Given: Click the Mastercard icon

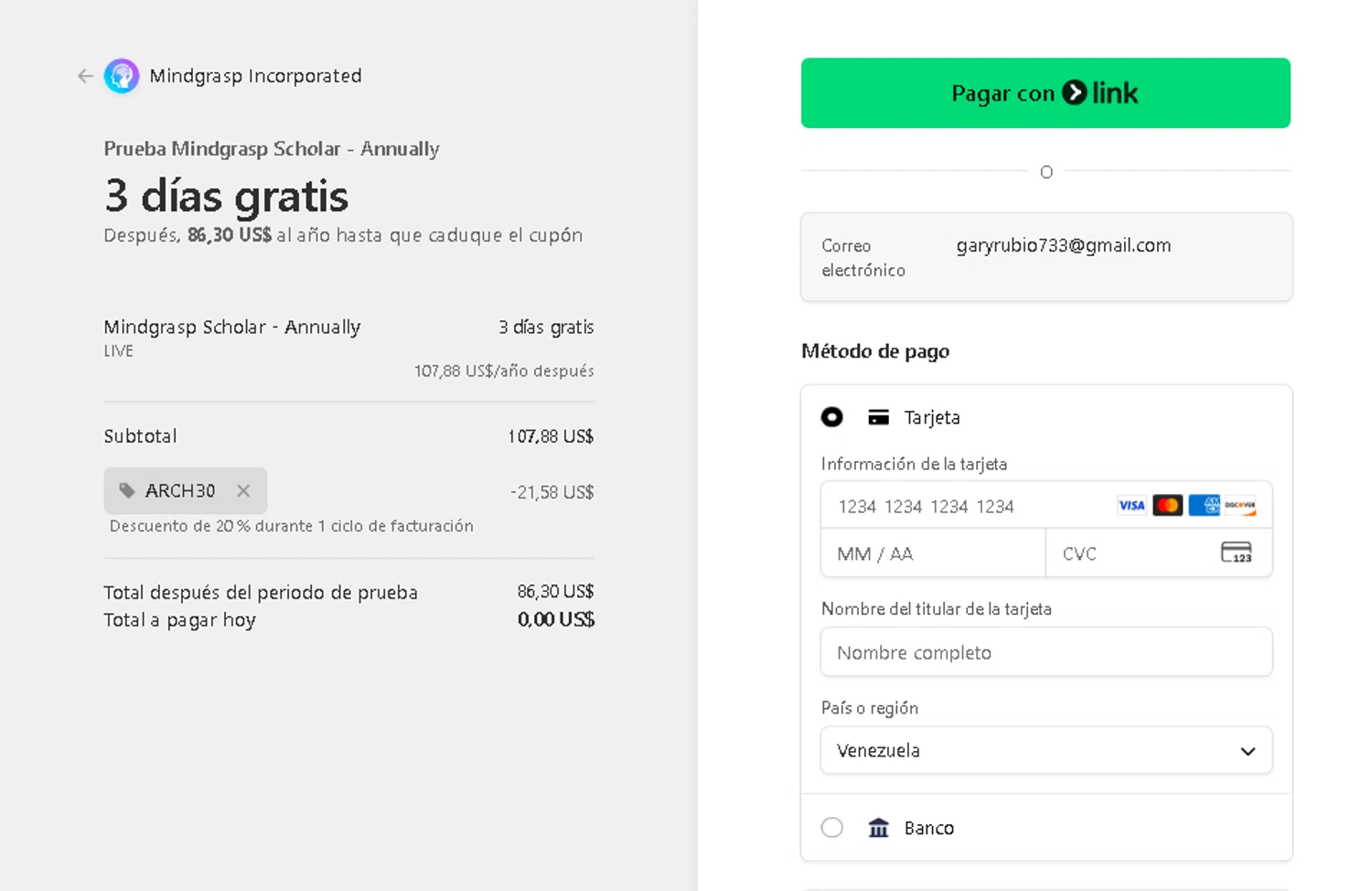Looking at the screenshot, I should click(x=1167, y=505).
